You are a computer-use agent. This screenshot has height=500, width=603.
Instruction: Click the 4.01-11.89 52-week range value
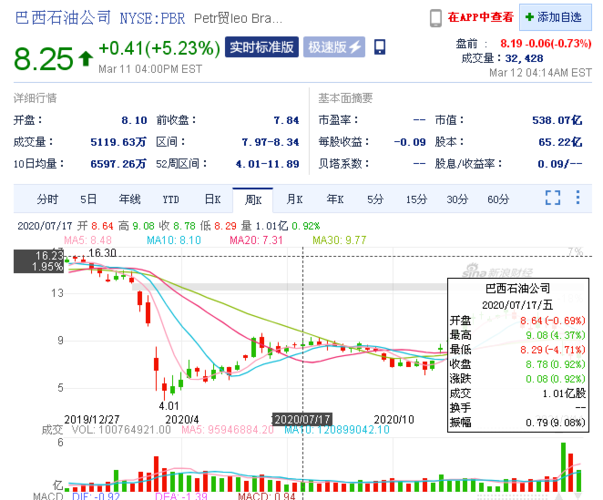267,164
